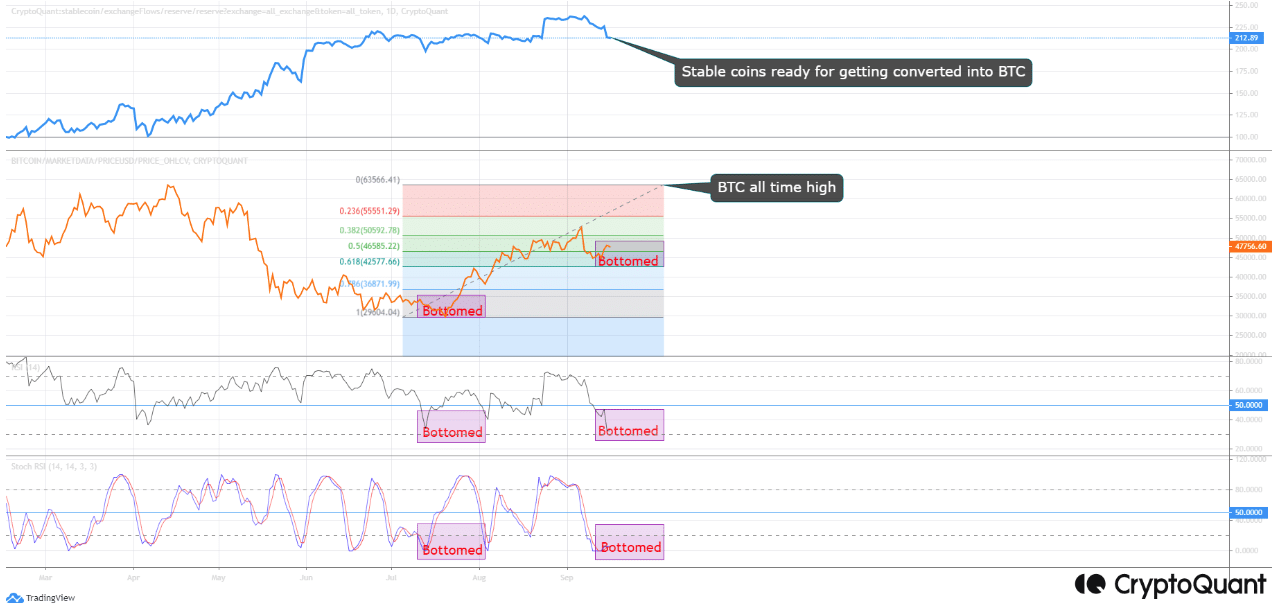Select the stable coins conversion callout

coord(853,72)
